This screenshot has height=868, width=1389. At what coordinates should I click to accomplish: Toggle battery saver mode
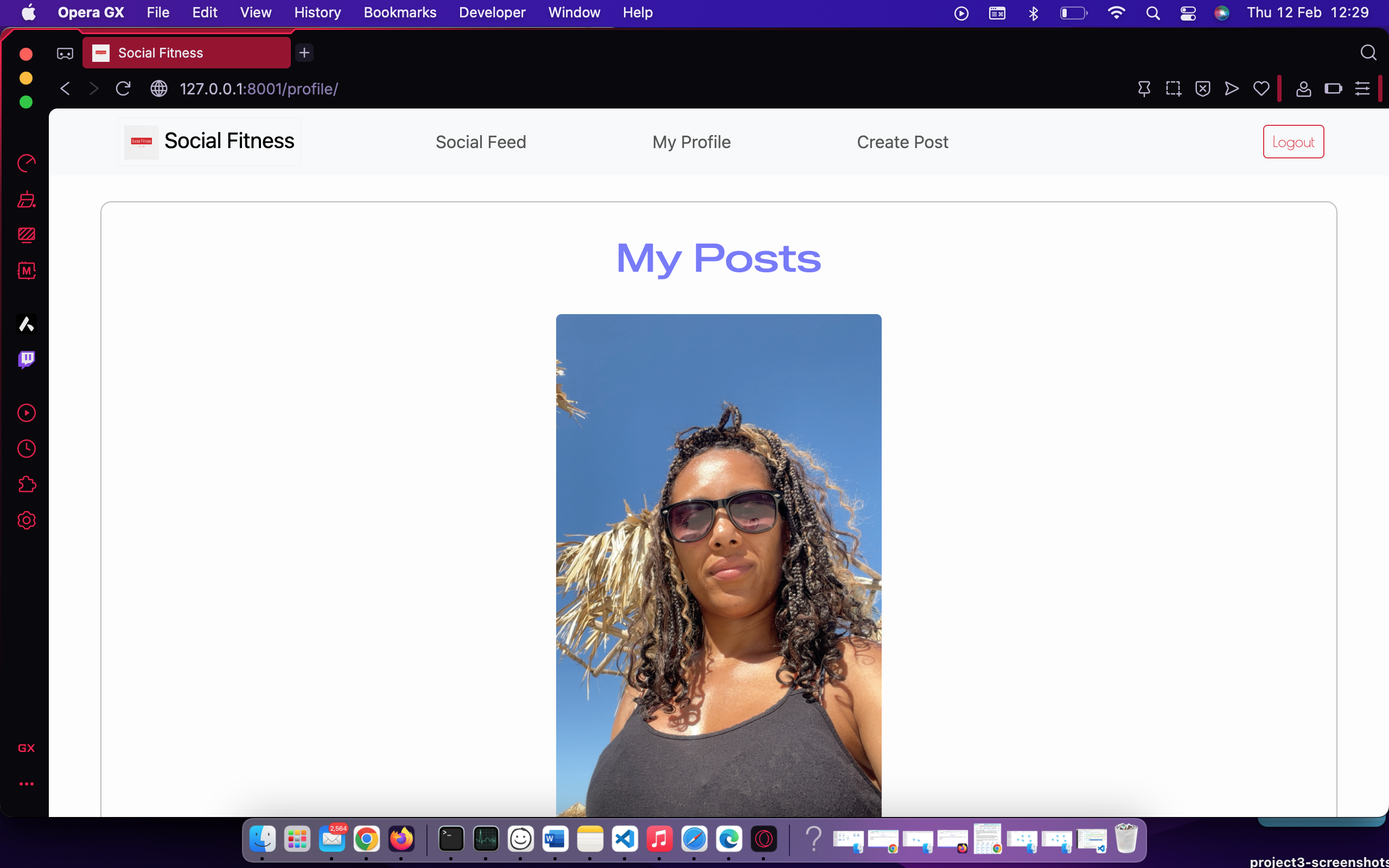coord(1334,88)
